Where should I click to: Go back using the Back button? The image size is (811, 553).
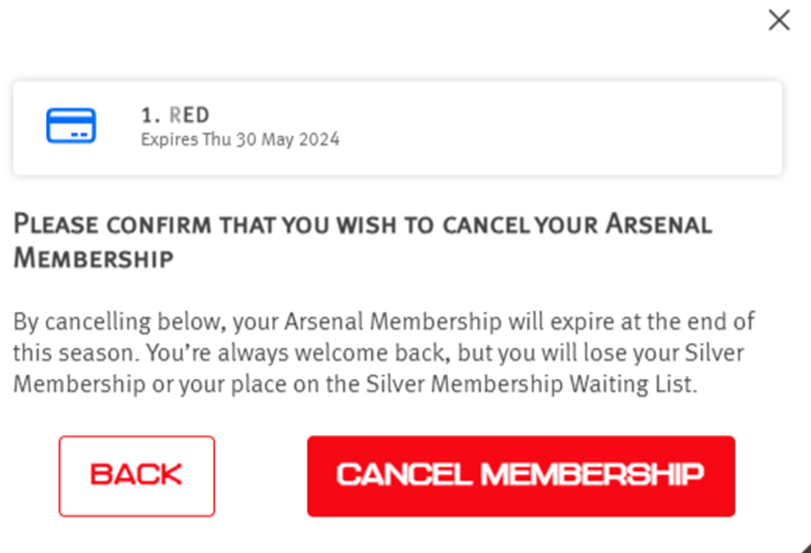[137, 476]
